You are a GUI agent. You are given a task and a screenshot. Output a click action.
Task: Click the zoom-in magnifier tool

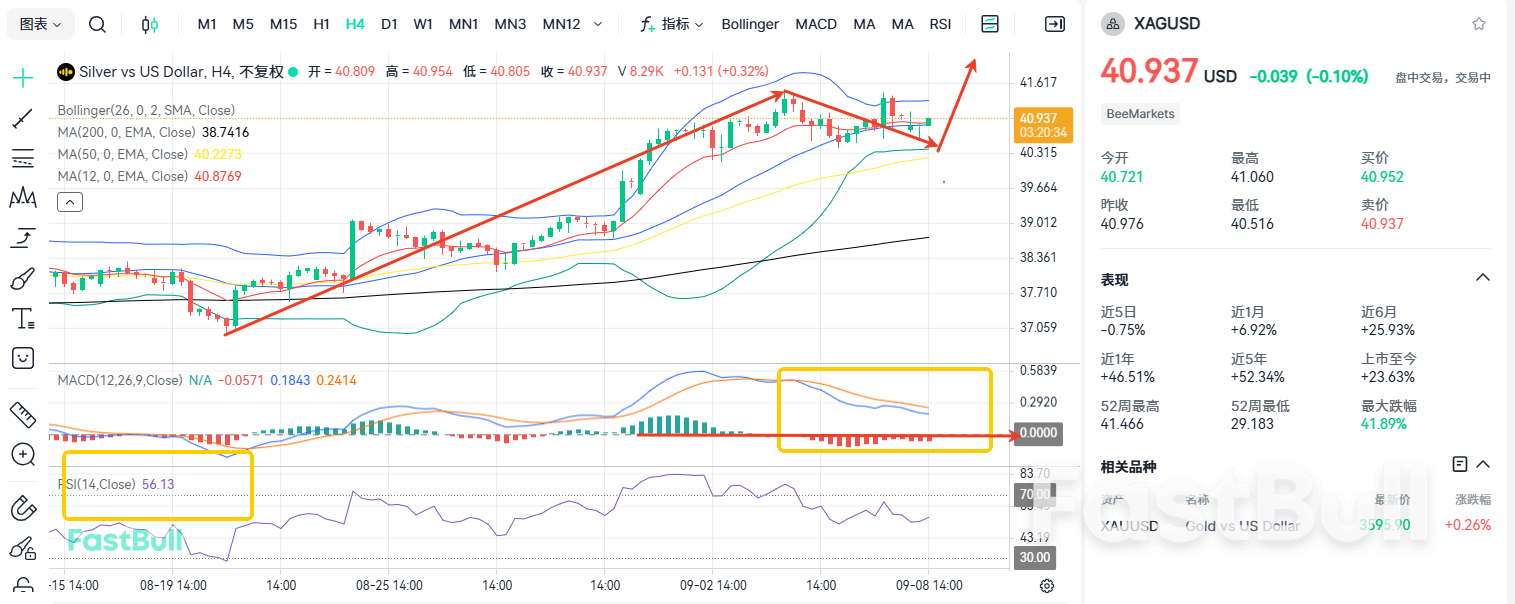[x=22, y=455]
